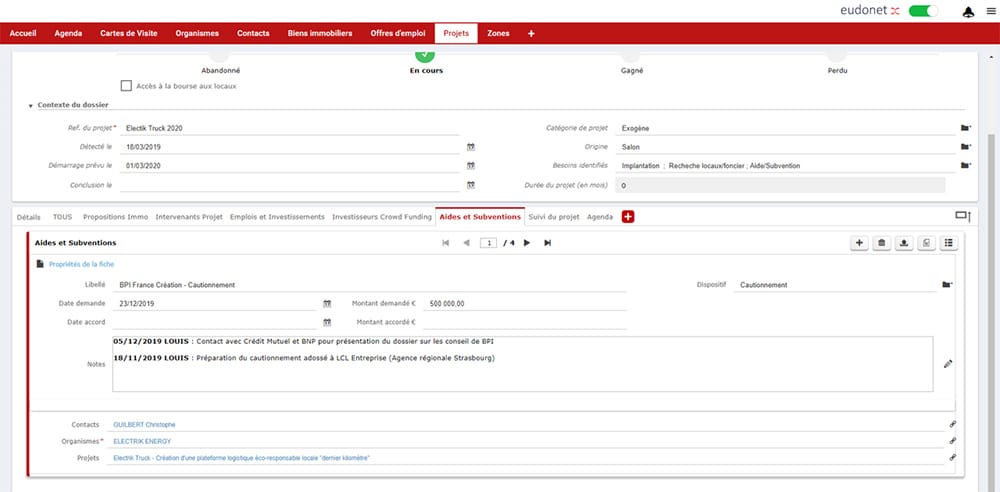Go to next record in pager
Screen dimensions: 1000x492
527,243
